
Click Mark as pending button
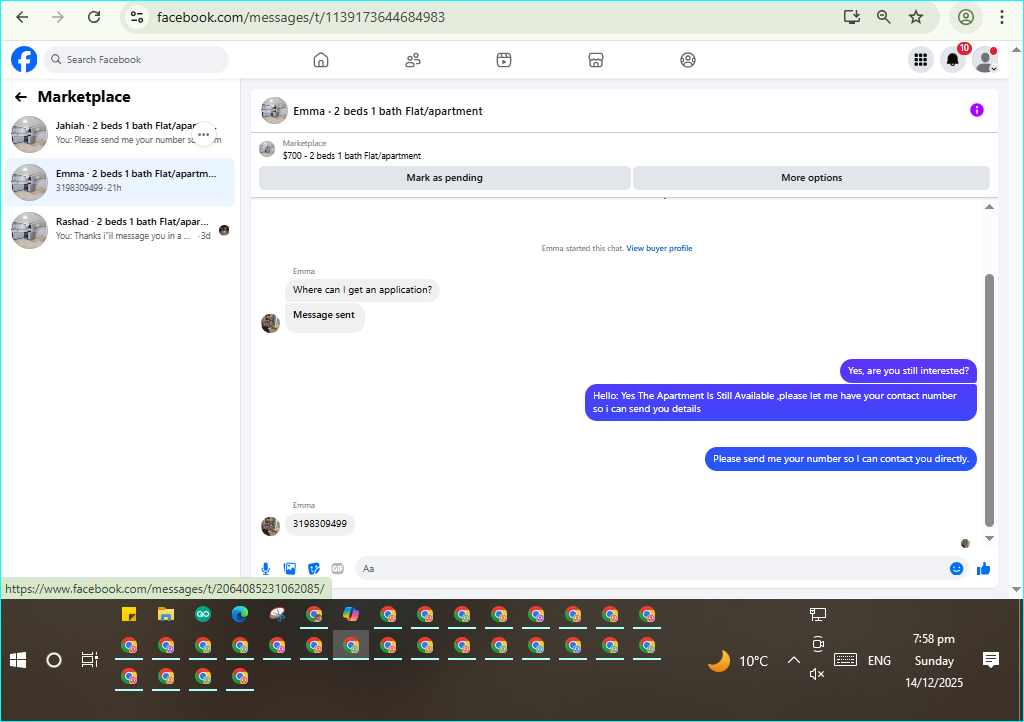[x=445, y=178]
